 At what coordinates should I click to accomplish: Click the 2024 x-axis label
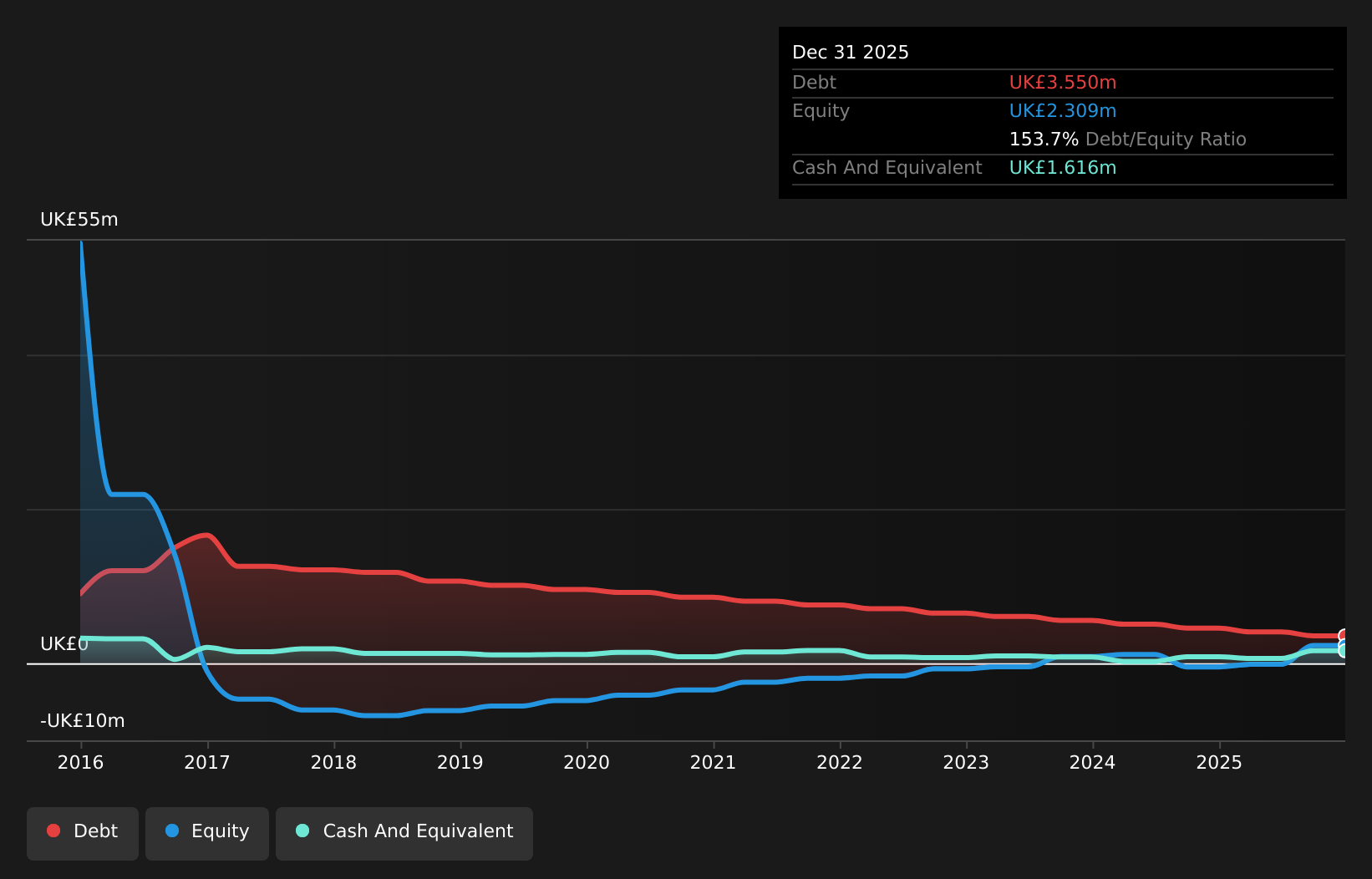[1093, 762]
